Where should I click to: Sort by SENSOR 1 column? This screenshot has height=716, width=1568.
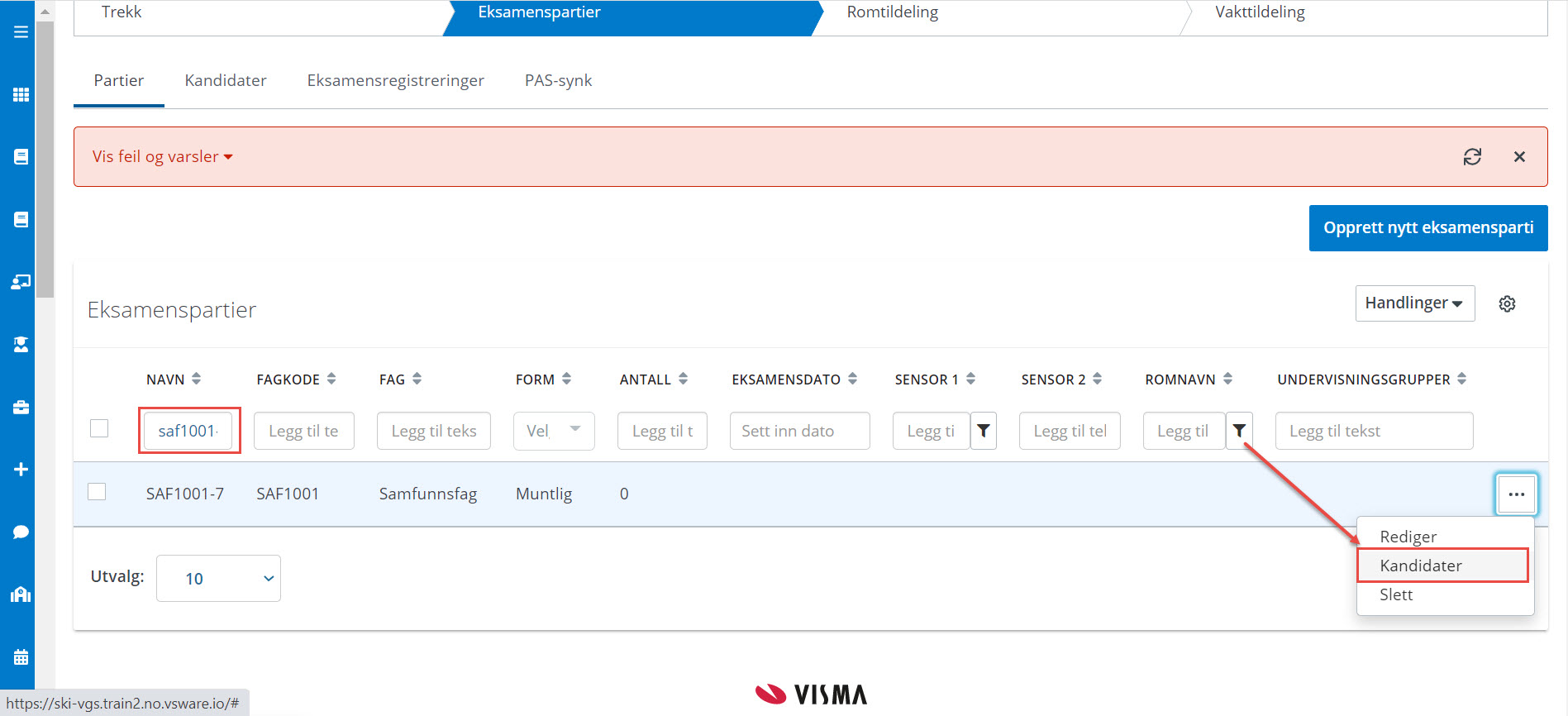pos(970,379)
